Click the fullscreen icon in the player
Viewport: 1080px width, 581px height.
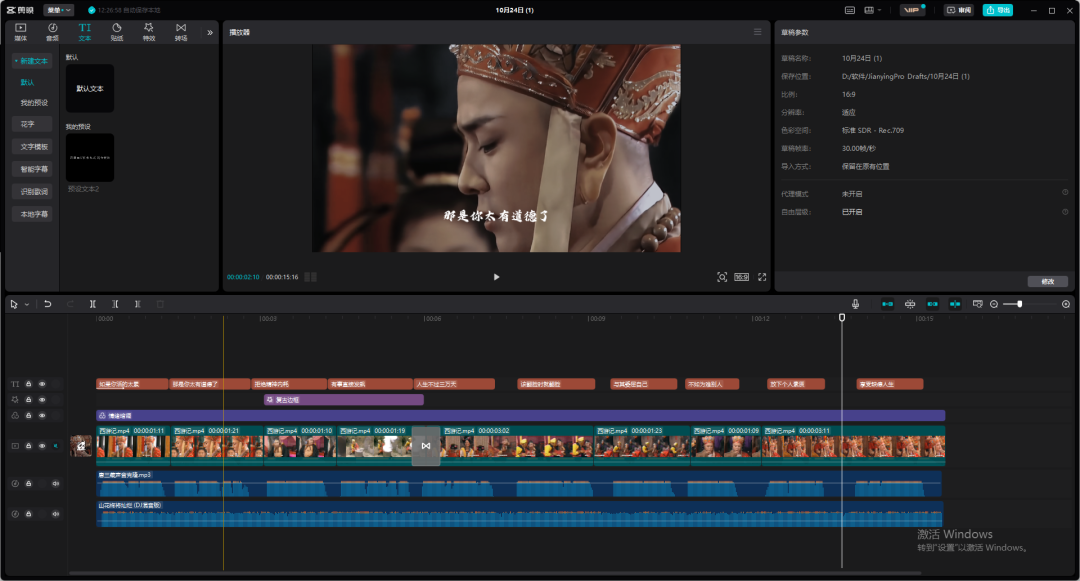coord(762,277)
